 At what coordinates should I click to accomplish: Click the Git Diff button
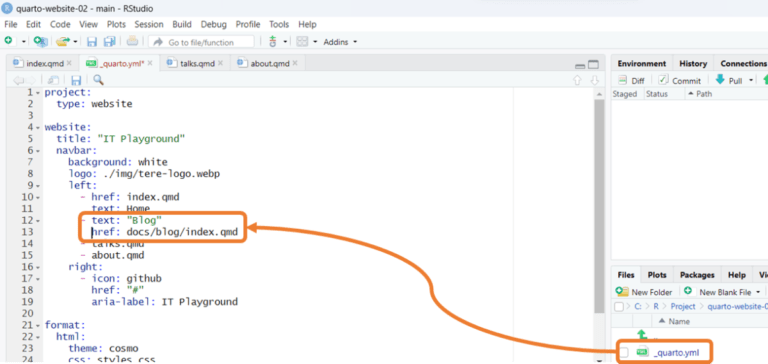[631, 81]
